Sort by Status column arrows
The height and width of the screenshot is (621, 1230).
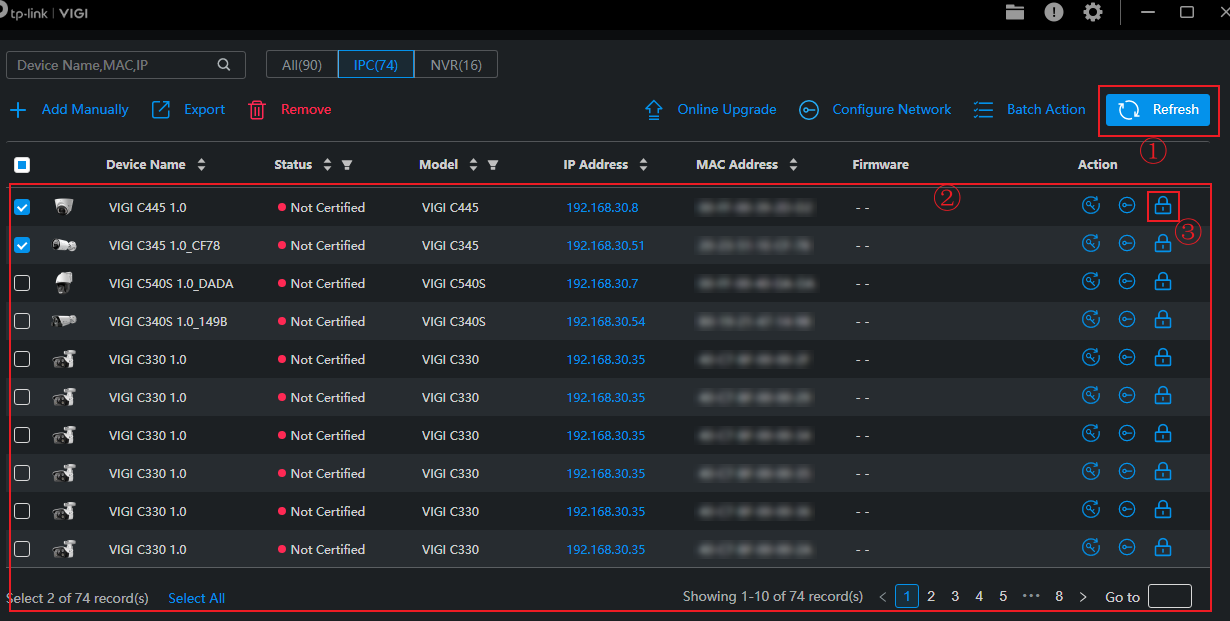327,165
